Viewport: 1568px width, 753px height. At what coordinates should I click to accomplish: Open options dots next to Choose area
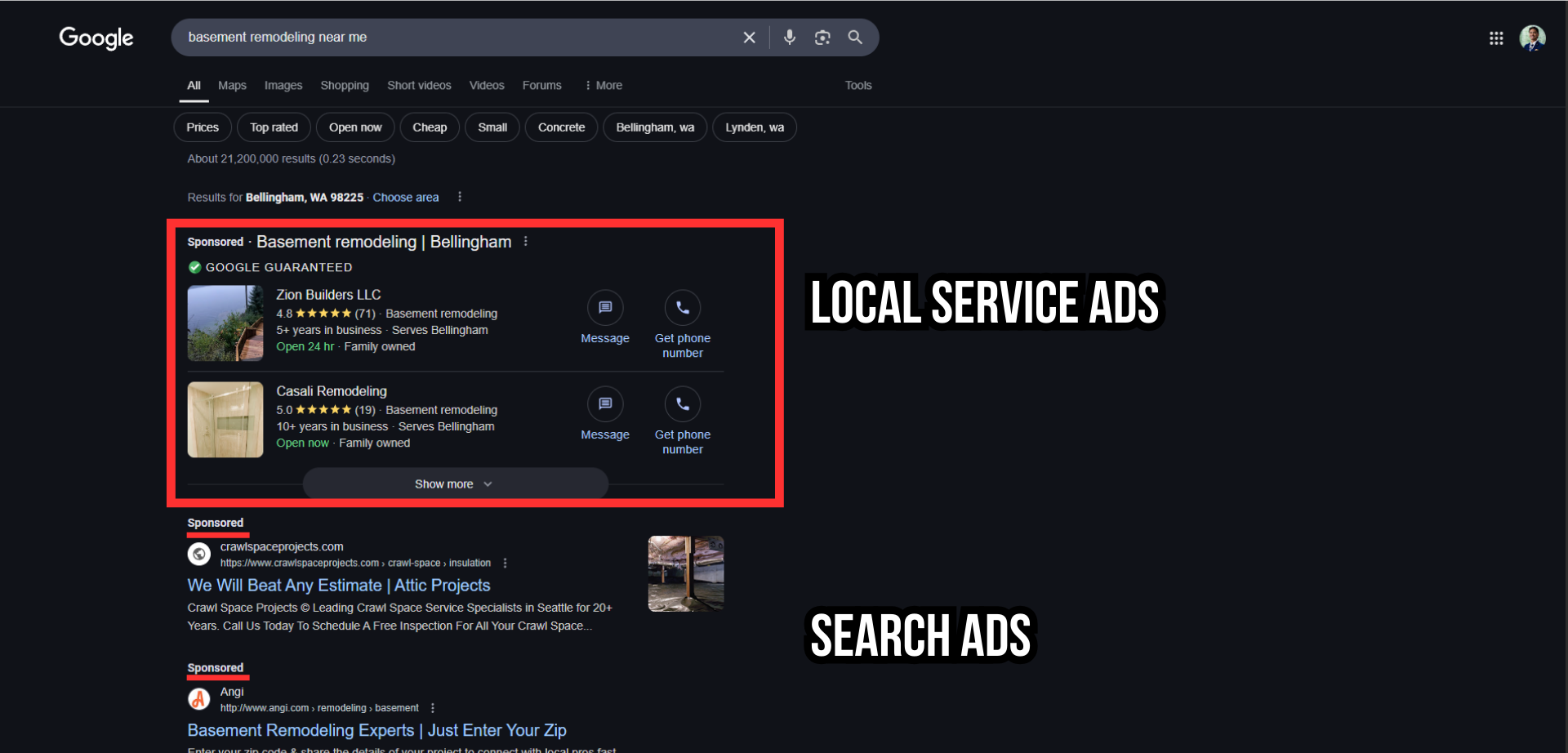tap(460, 197)
